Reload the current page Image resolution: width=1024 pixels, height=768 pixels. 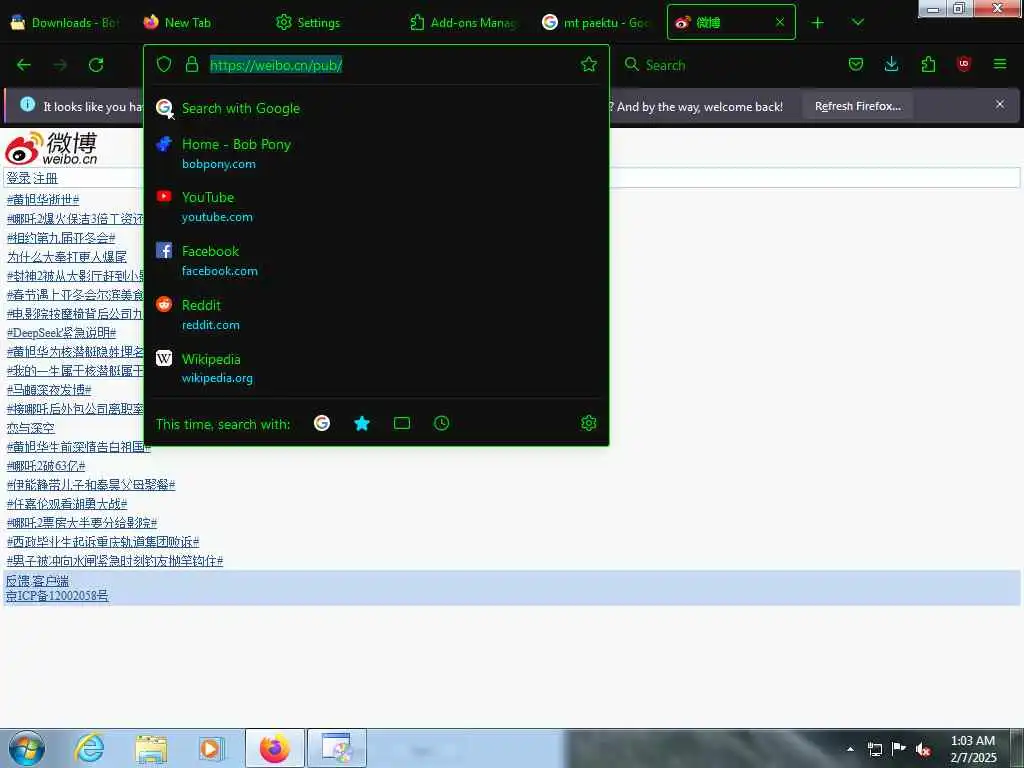(x=96, y=65)
